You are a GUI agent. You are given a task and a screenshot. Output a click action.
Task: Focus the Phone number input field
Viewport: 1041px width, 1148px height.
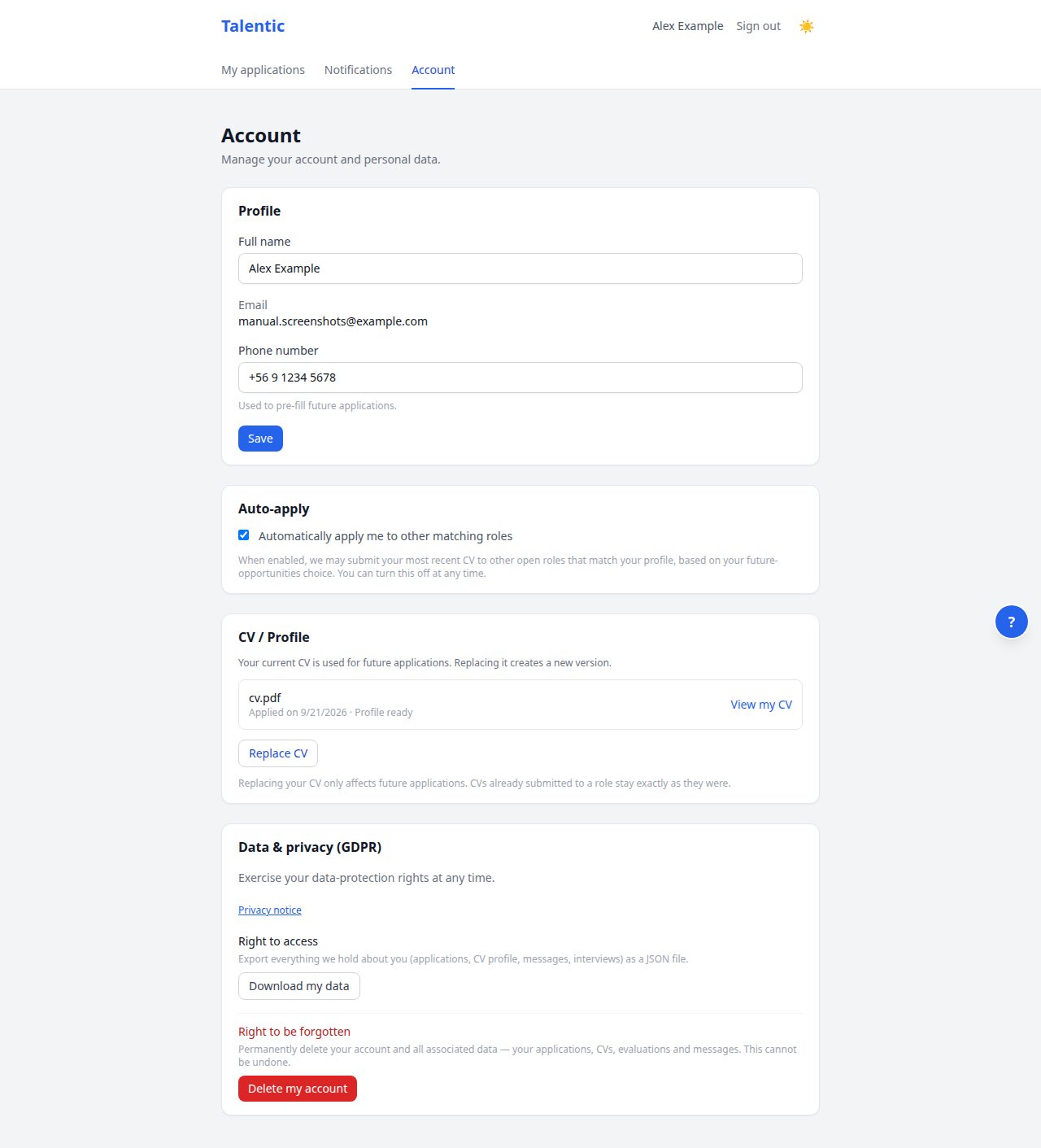pos(520,378)
